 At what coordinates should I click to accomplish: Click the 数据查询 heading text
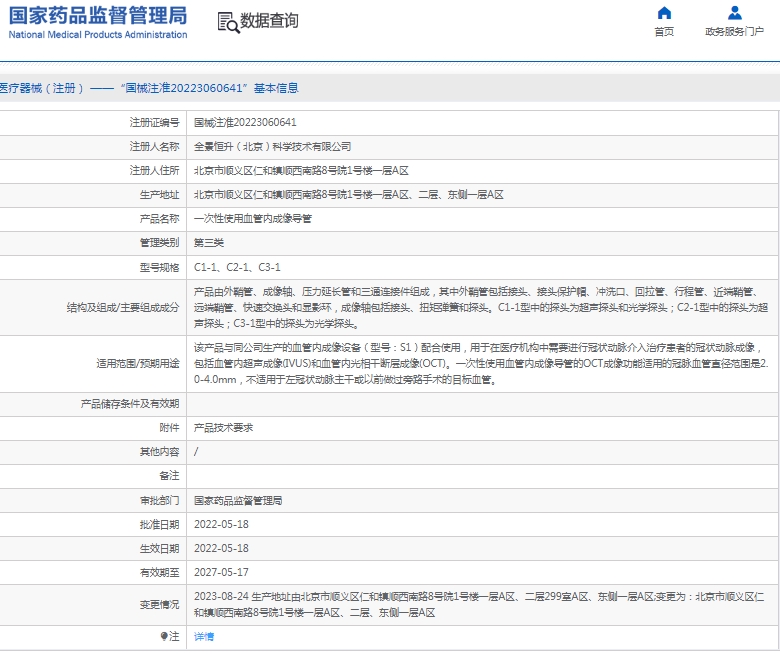pos(269,21)
